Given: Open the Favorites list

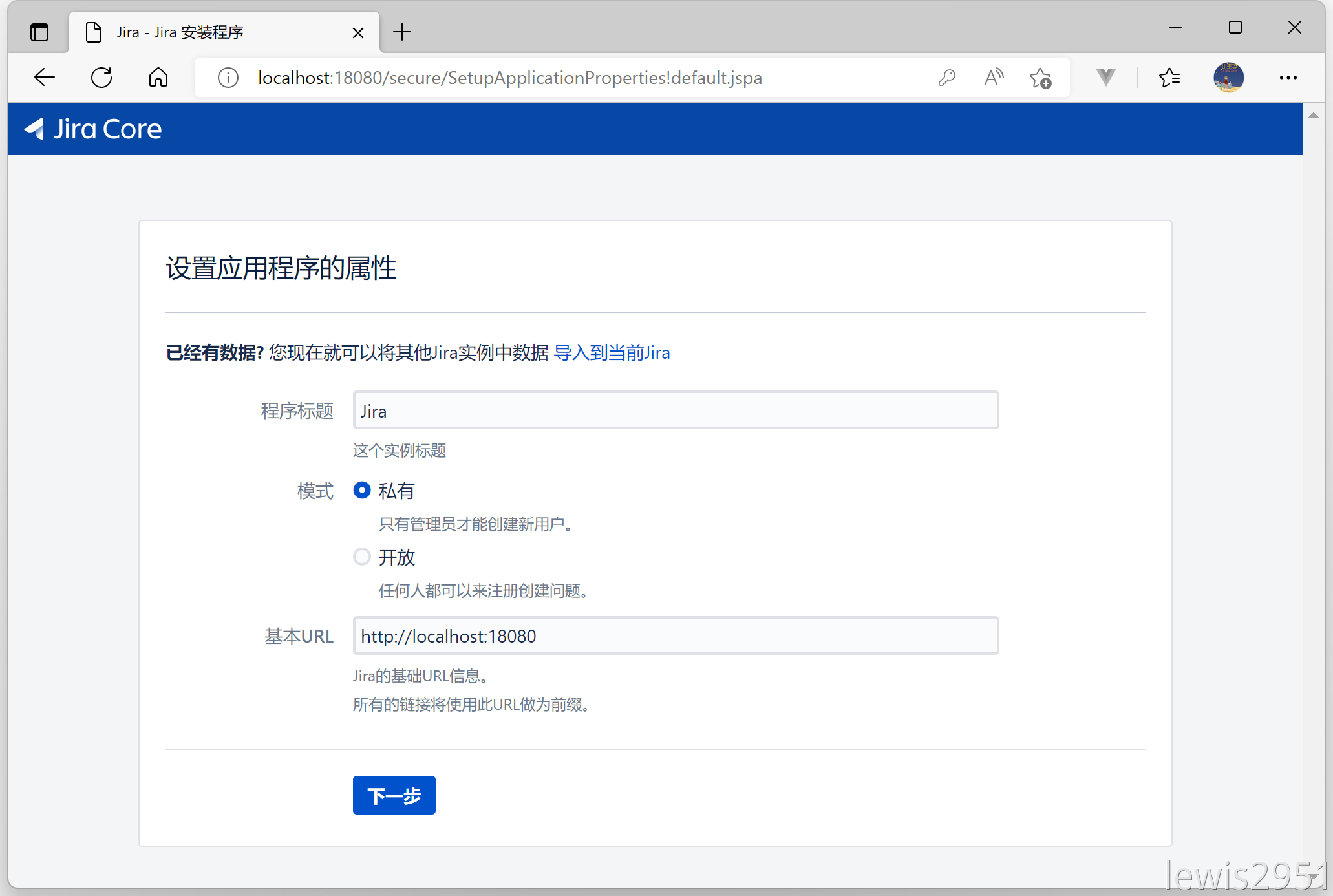Looking at the screenshot, I should pos(1169,78).
